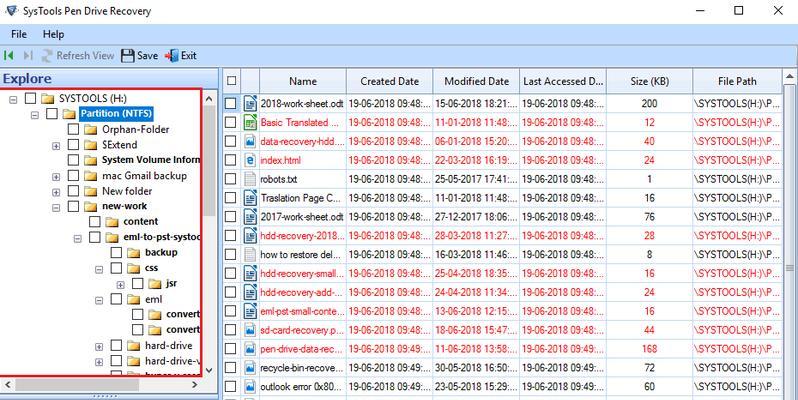Click the index.html browser file icon

(x=250, y=160)
